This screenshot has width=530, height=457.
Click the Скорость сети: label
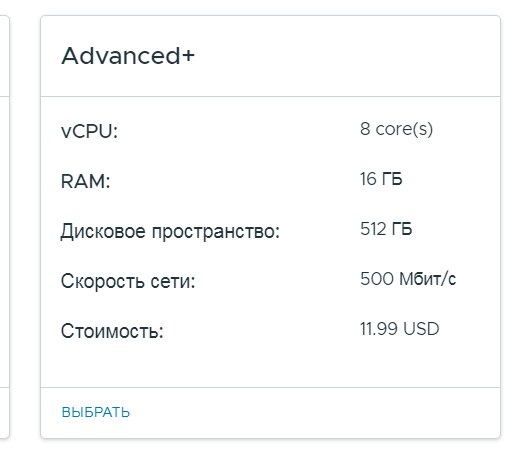(x=128, y=281)
